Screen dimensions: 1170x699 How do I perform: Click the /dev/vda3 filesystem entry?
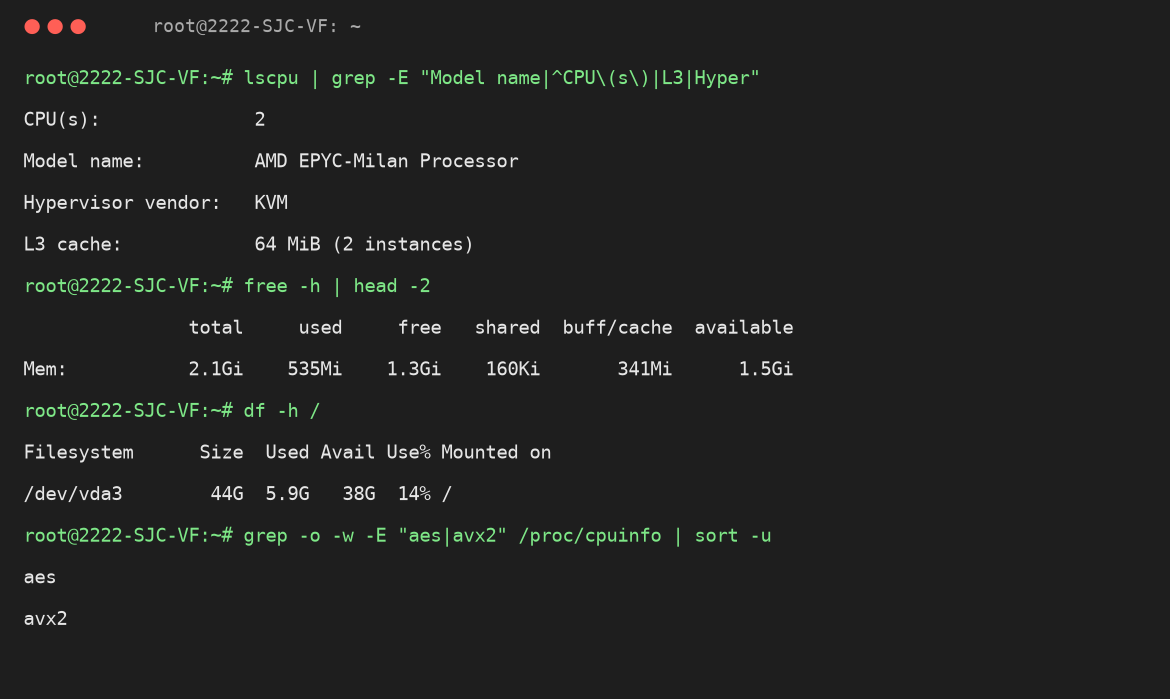point(73,494)
